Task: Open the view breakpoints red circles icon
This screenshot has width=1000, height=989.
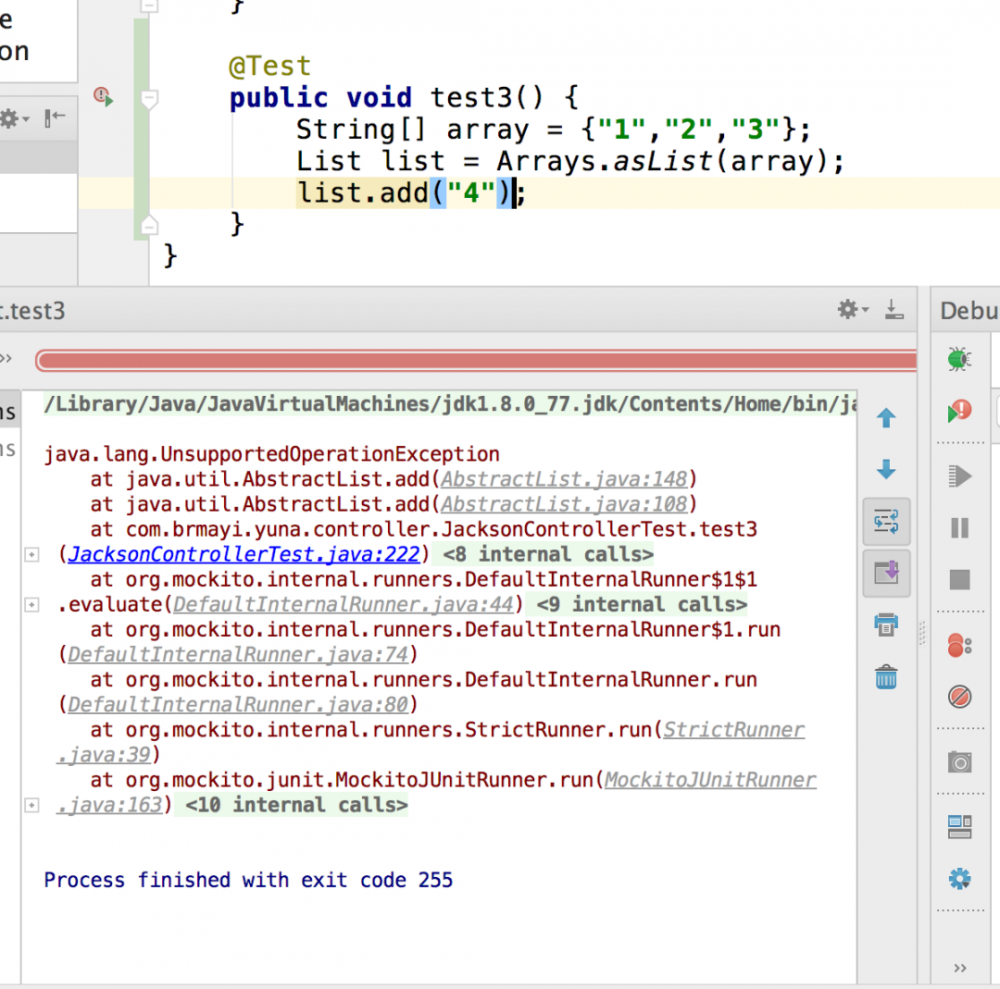Action: 959,645
